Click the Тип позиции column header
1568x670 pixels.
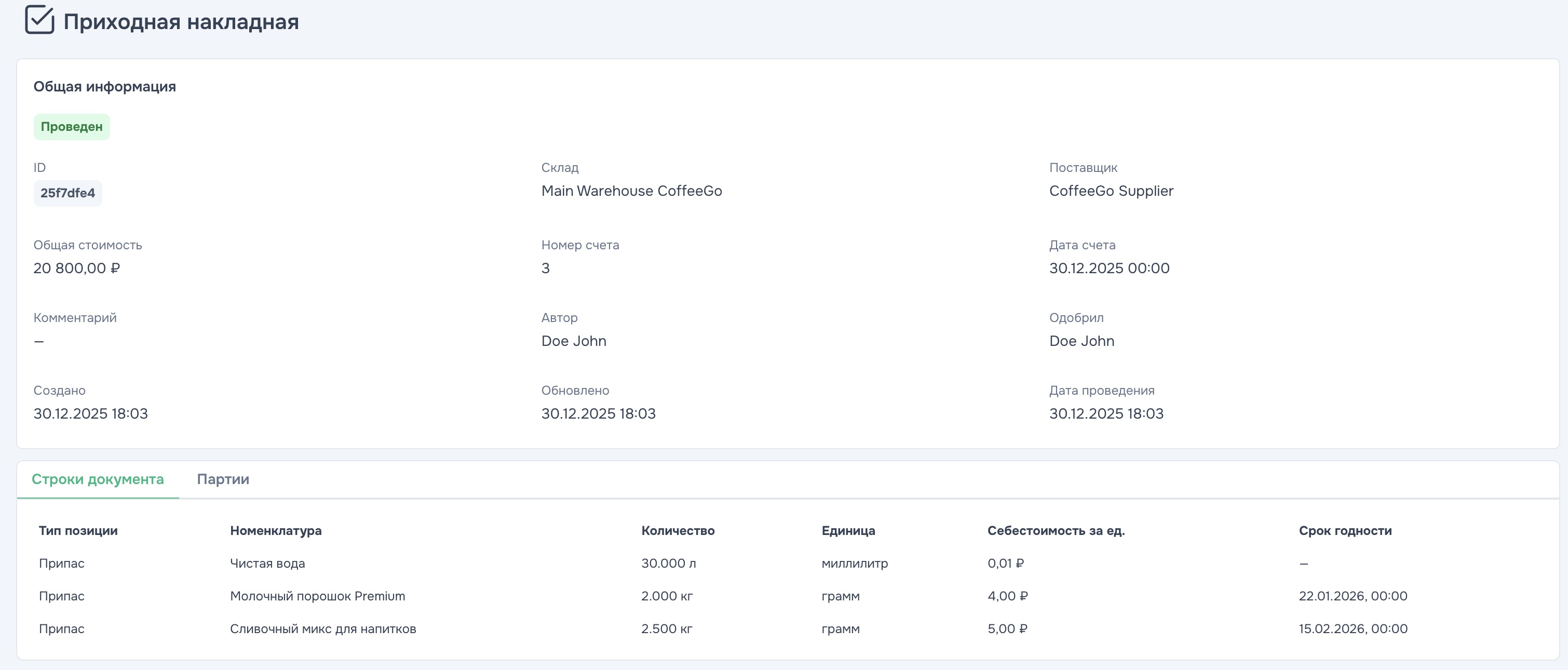(x=78, y=530)
